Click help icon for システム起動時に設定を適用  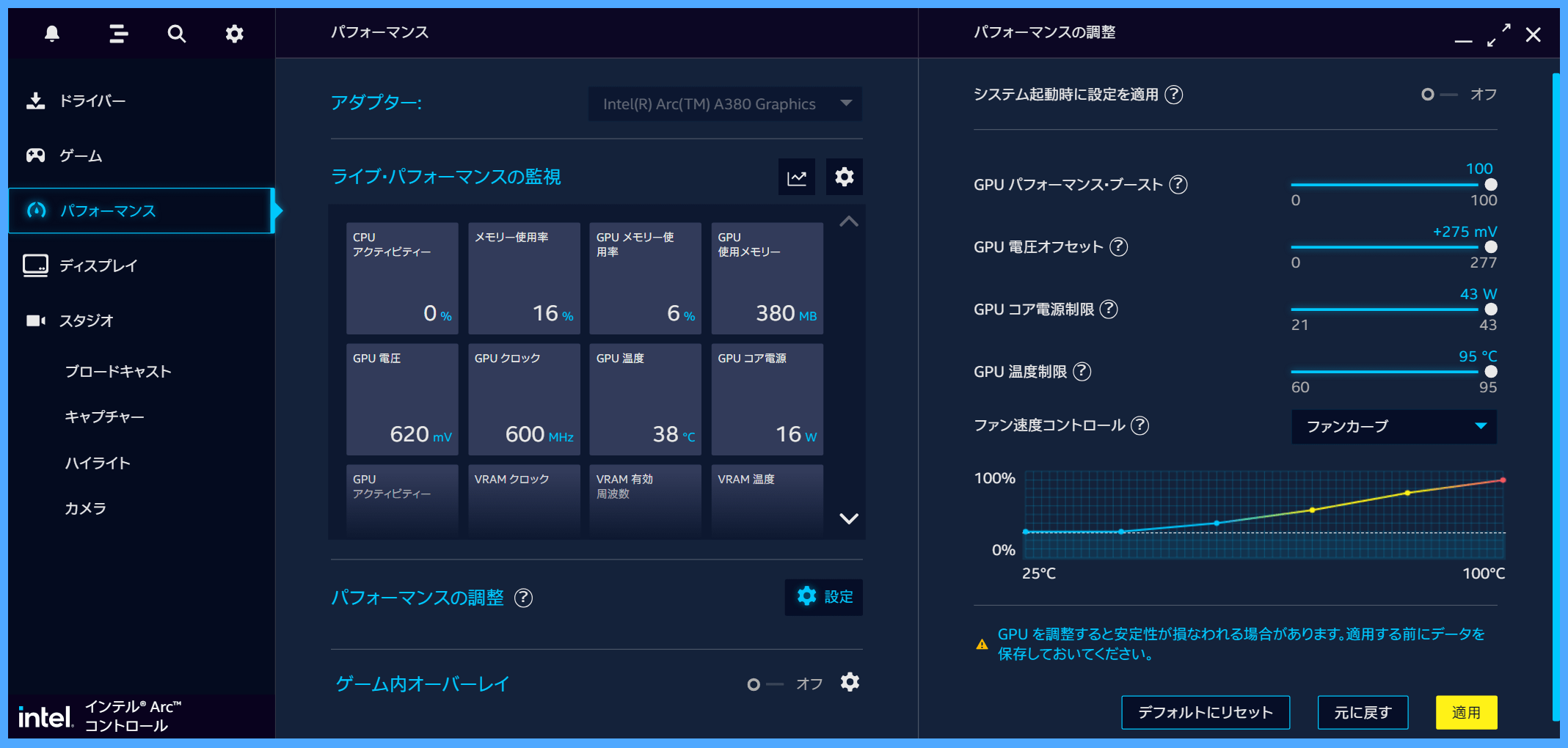tap(1174, 95)
